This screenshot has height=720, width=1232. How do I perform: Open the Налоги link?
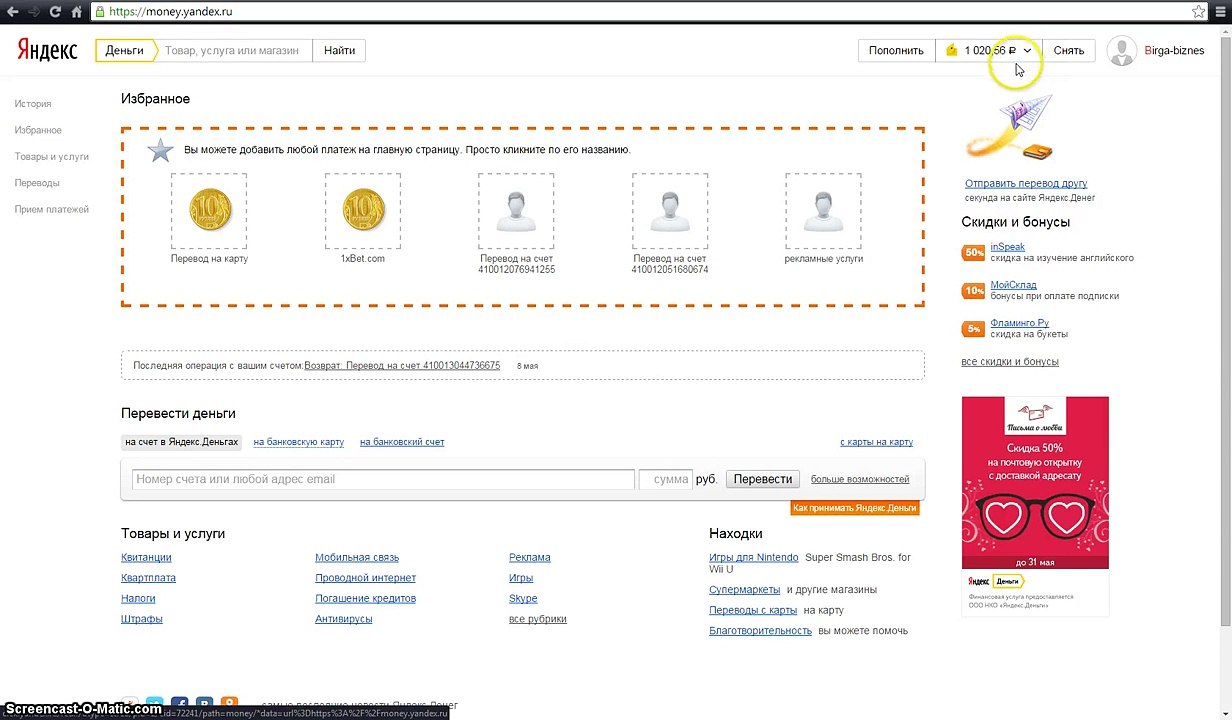click(138, 599)
